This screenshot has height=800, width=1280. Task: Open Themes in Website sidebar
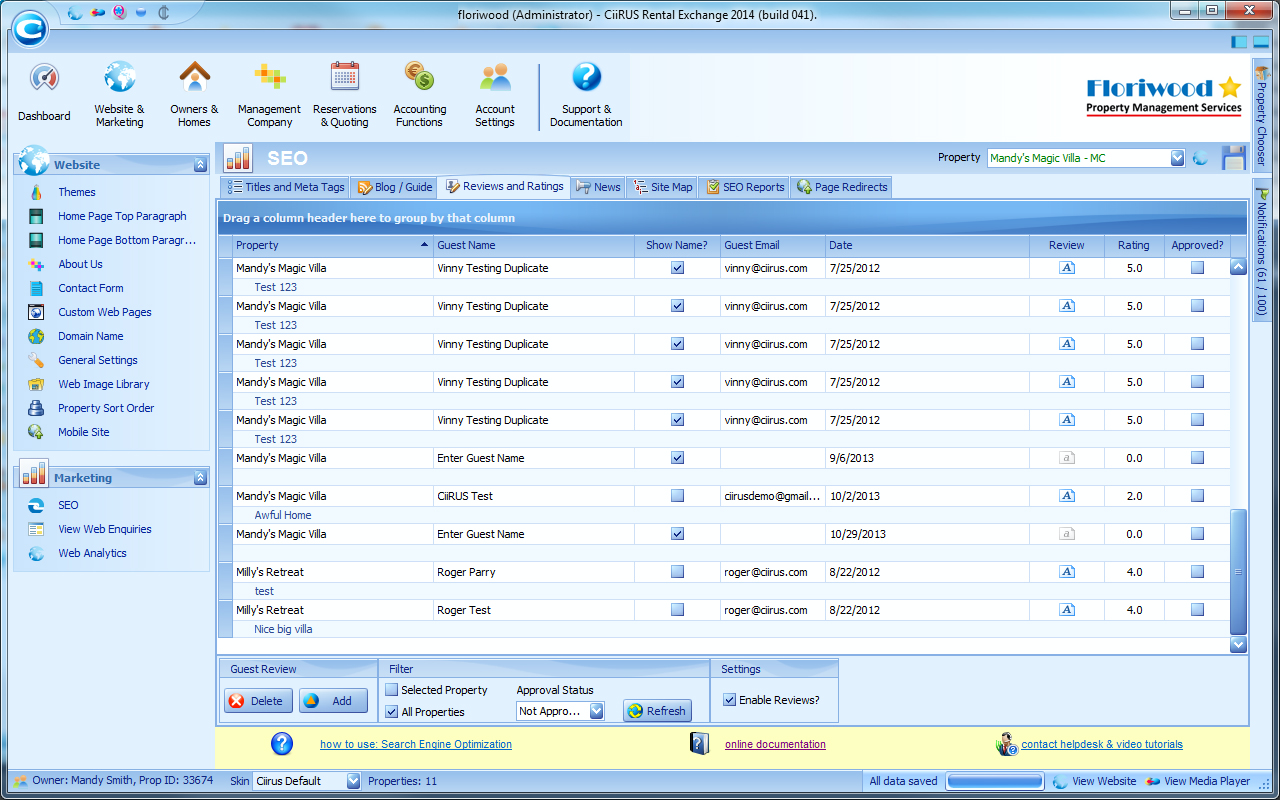point(77,192)
